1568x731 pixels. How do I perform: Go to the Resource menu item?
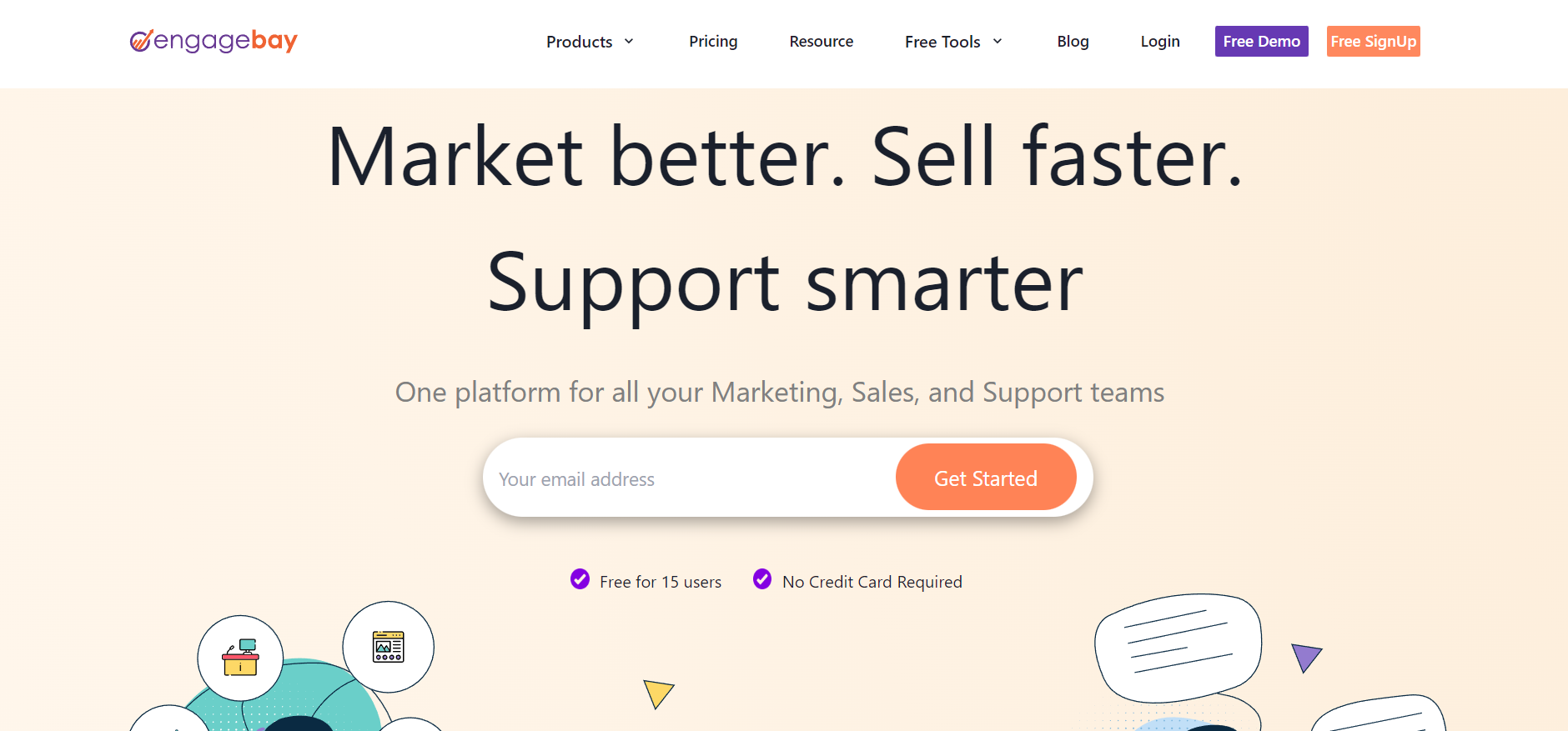(x=821, y=42)
